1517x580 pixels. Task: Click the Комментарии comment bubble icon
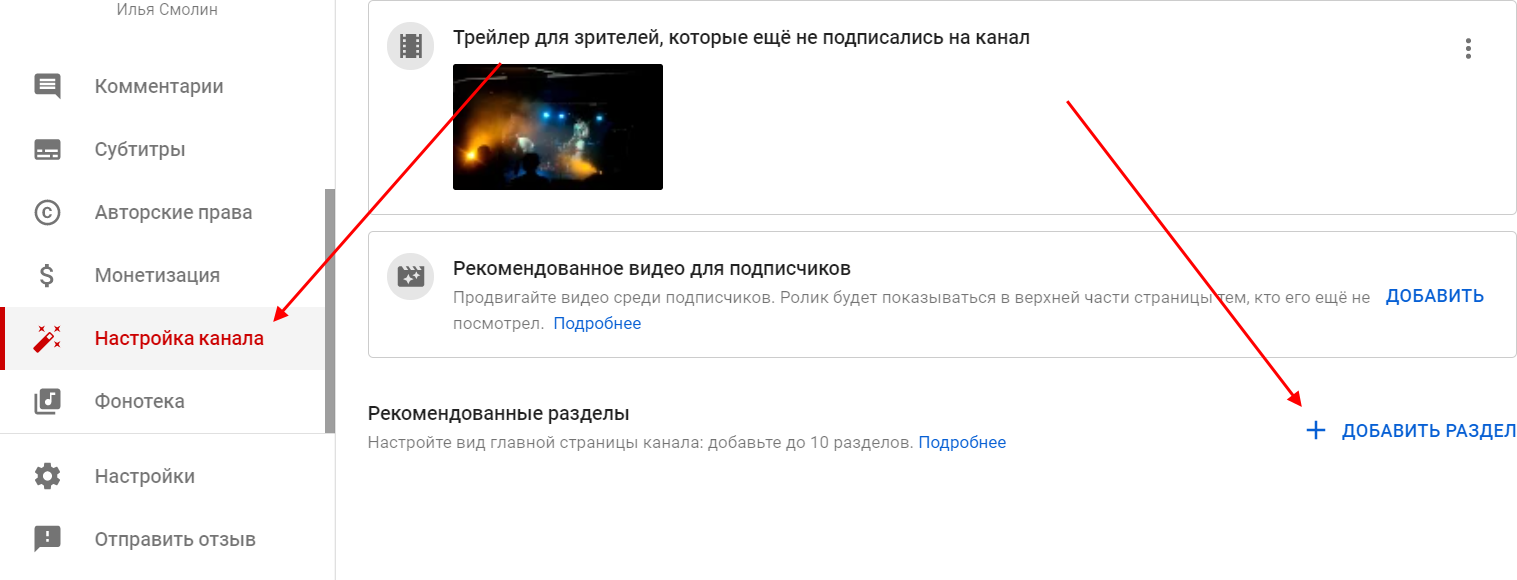47,86
